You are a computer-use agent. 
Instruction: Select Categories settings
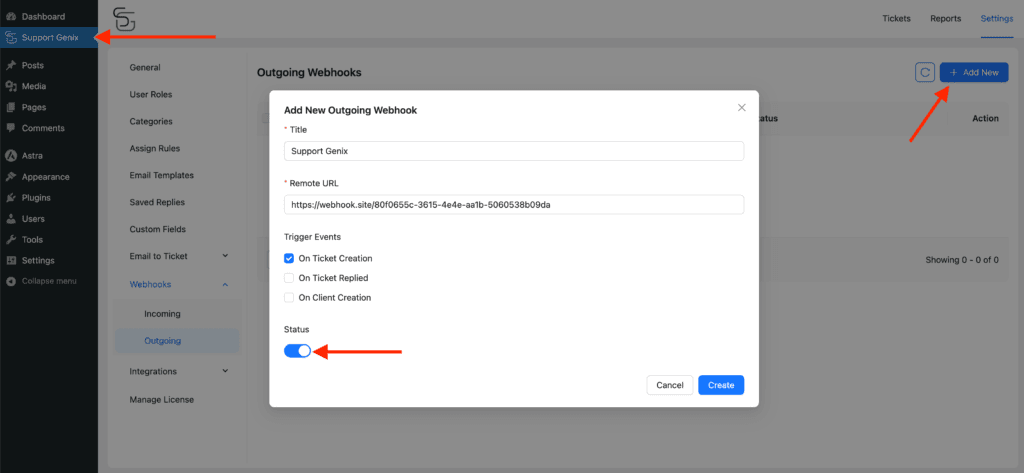click(151, 121)
